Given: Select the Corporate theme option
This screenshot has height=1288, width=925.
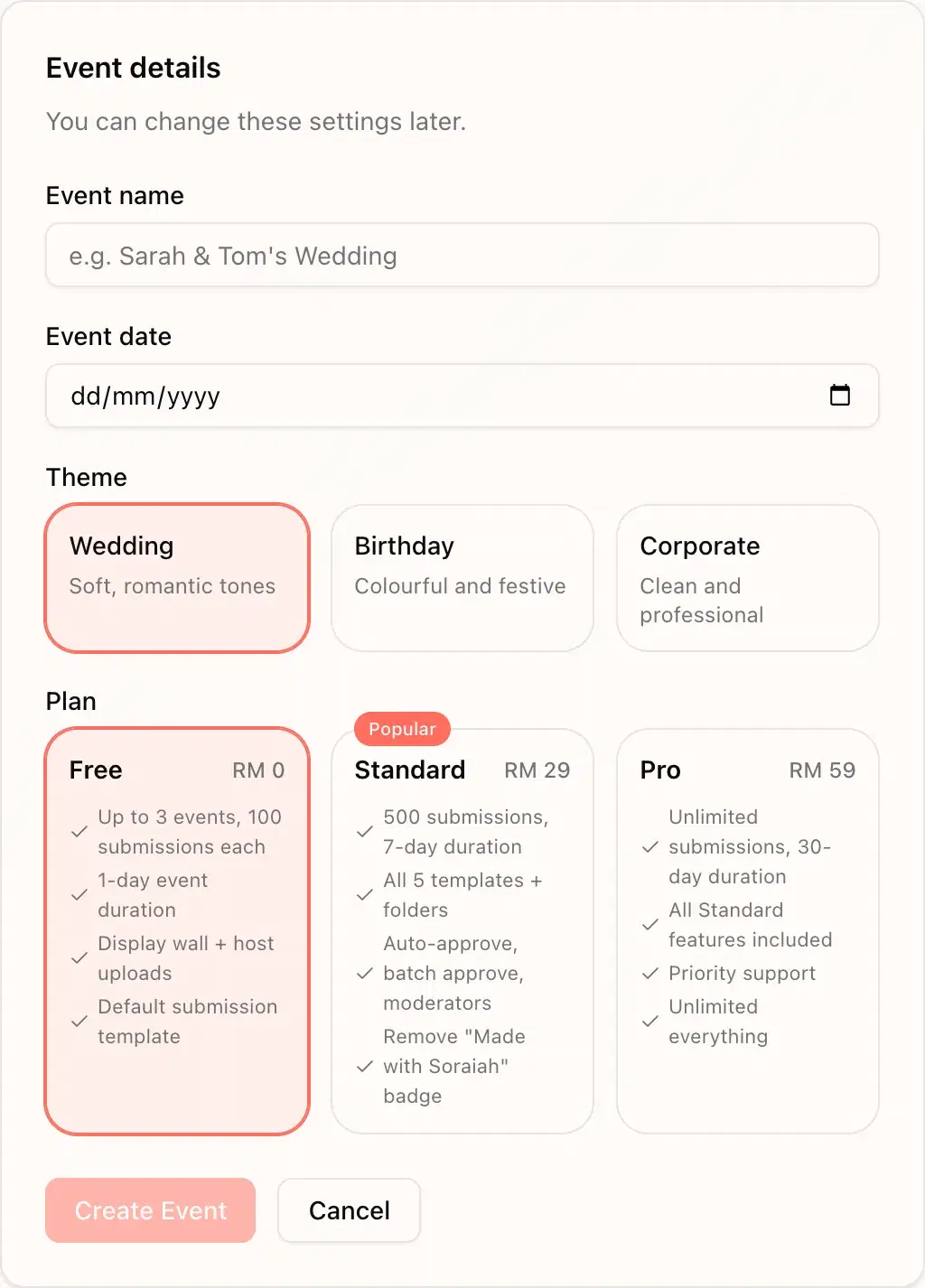Looking at the screenshot, I should (747, 578).
